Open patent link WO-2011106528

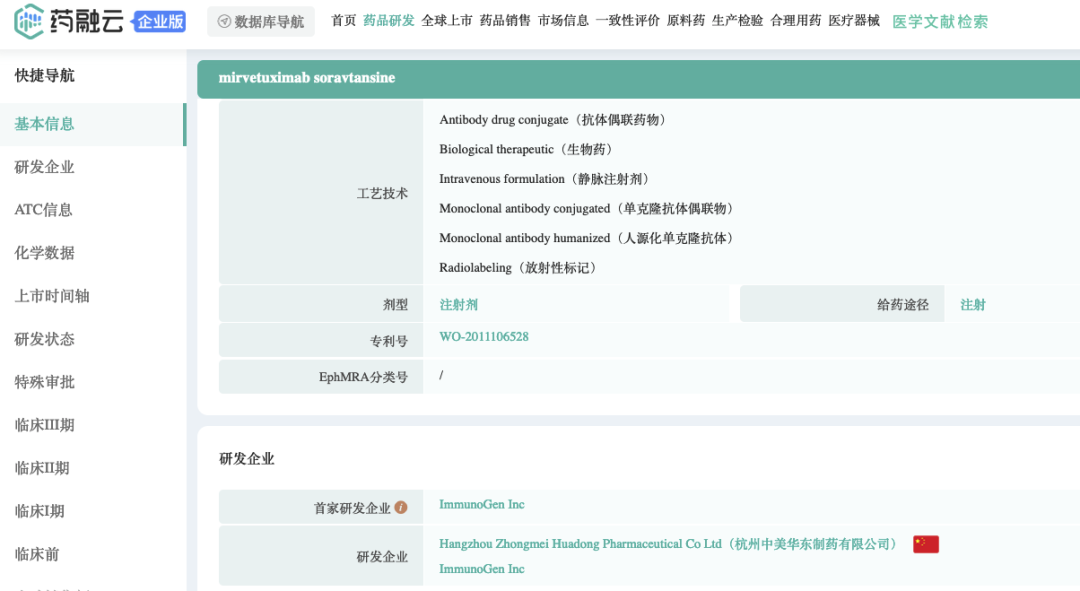[484, 337]
